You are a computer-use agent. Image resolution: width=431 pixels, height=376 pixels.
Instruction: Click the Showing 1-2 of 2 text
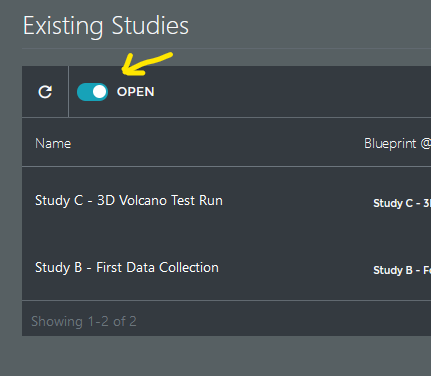click(x=84, y=321)
